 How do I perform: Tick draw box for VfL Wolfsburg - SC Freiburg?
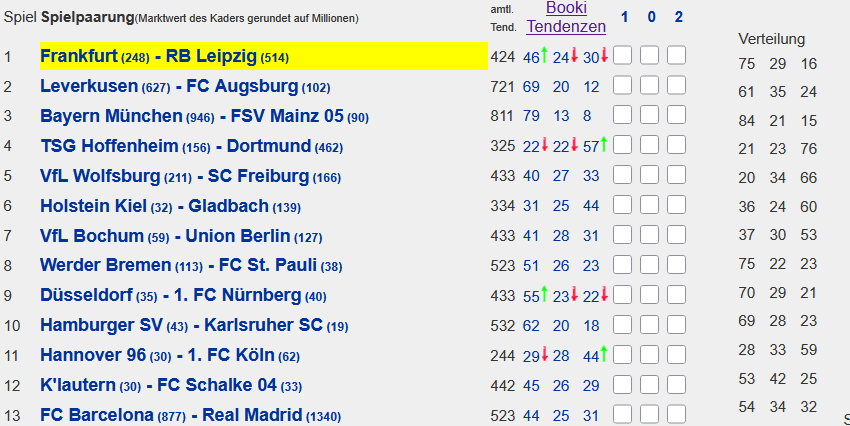649,175
